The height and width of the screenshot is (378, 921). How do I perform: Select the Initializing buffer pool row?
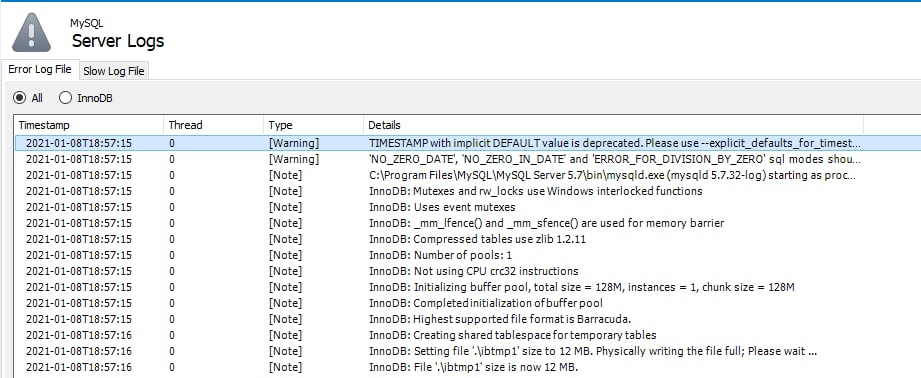[x=468, y=287]
